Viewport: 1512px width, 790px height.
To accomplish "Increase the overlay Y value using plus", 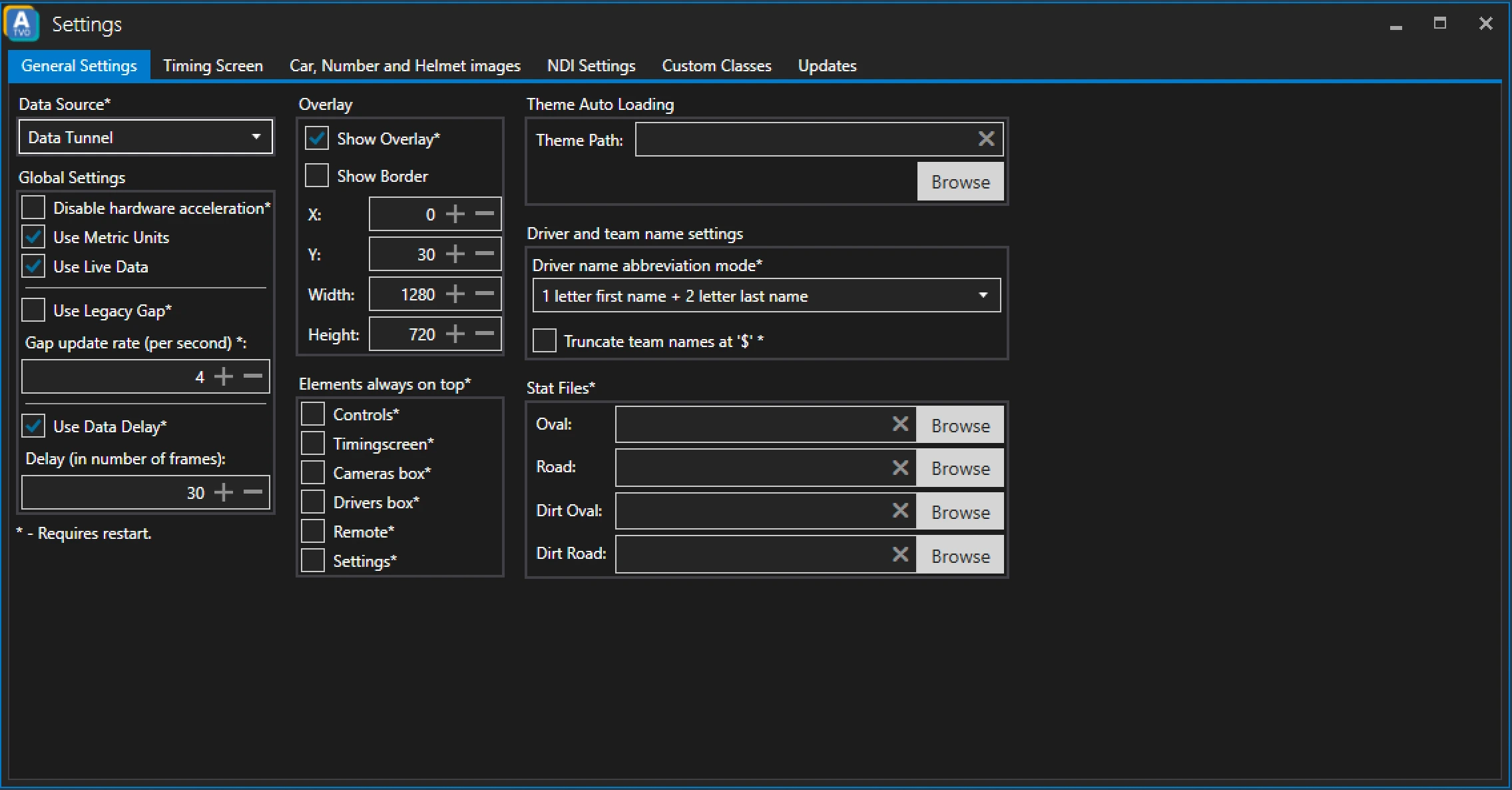I will click(x=455, y=254).
